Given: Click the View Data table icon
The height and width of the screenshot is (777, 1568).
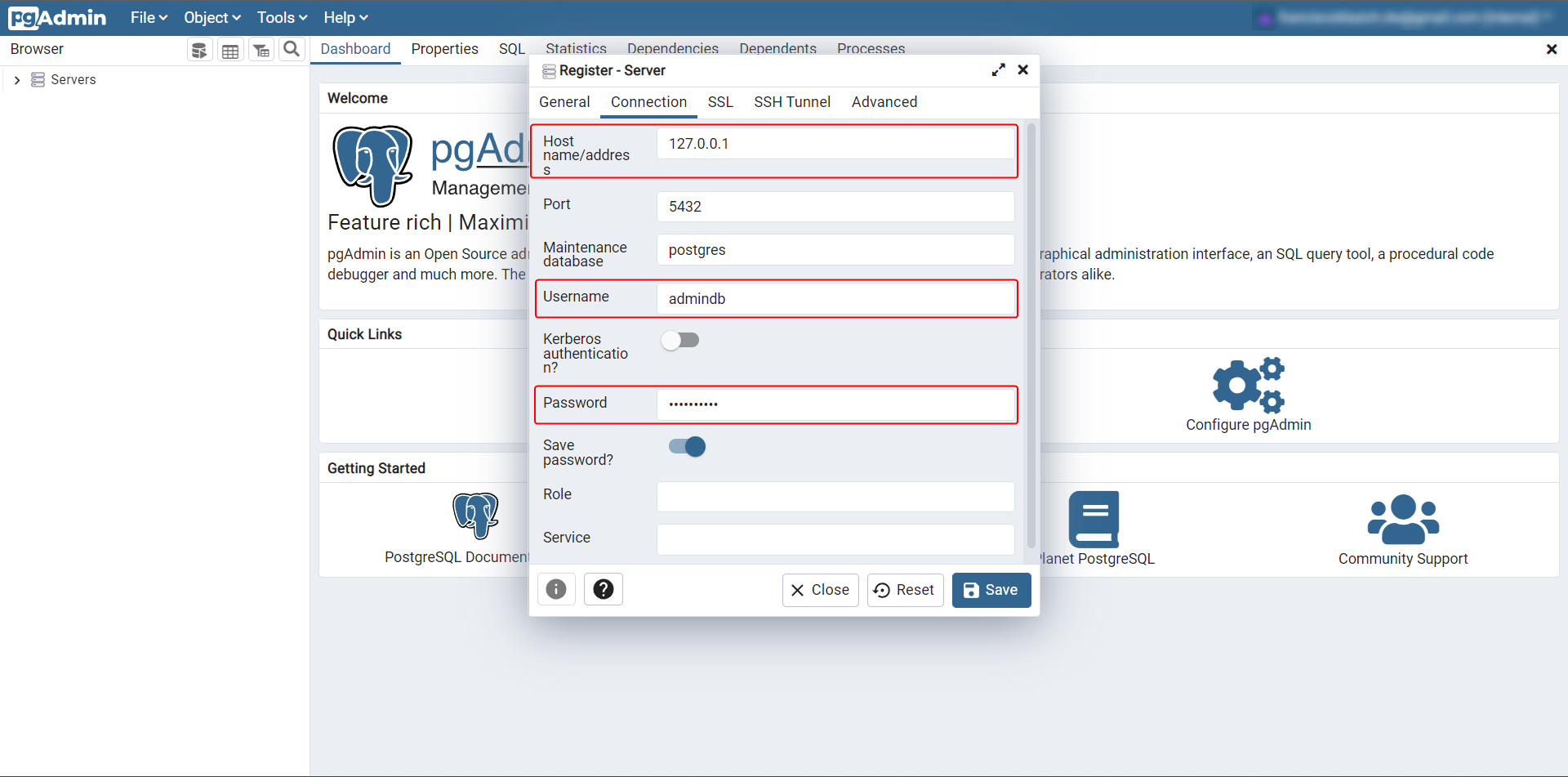Looking at the screenshot, I should coord(230,50).
